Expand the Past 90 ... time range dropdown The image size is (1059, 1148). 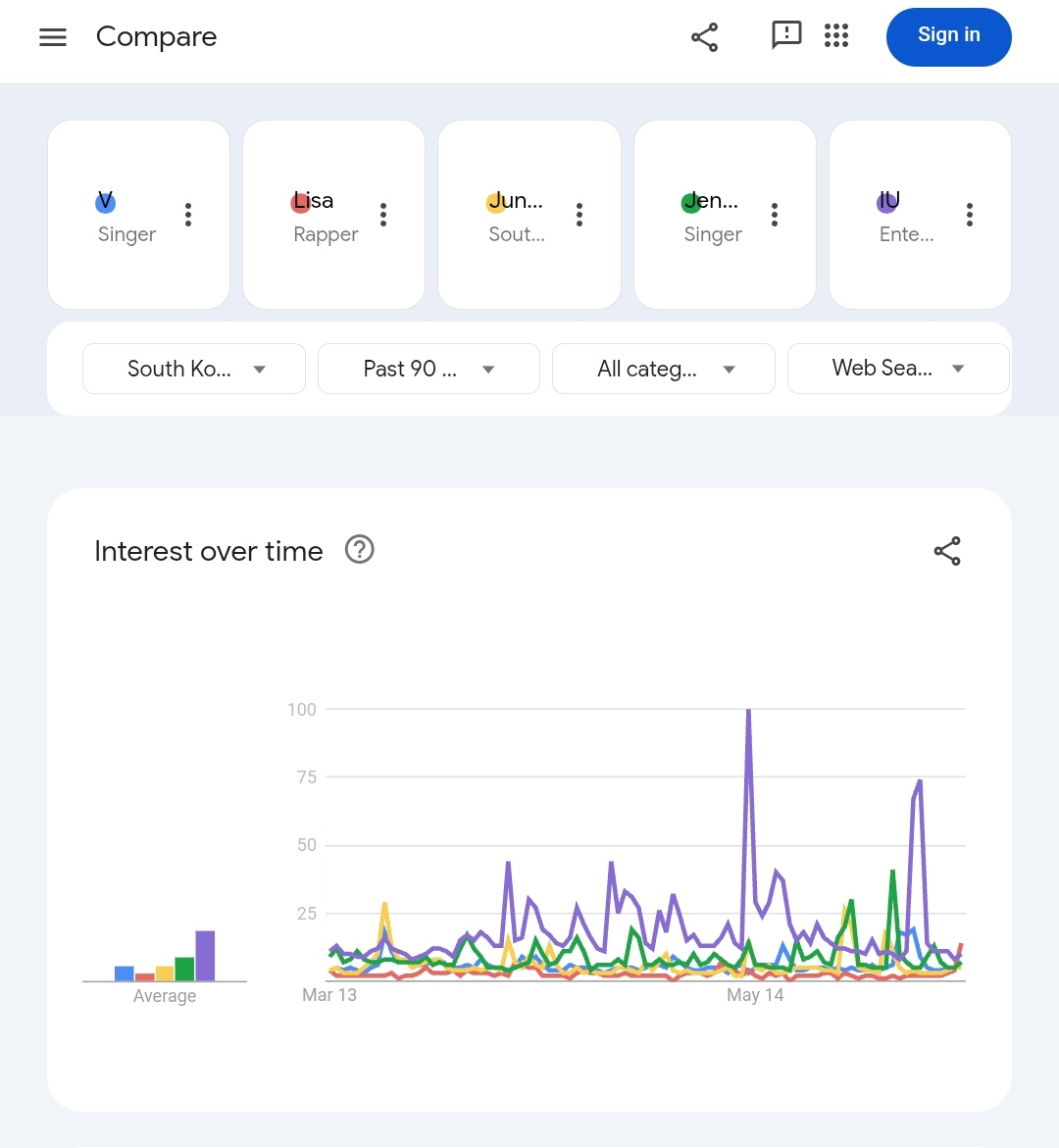coord(429,369)
